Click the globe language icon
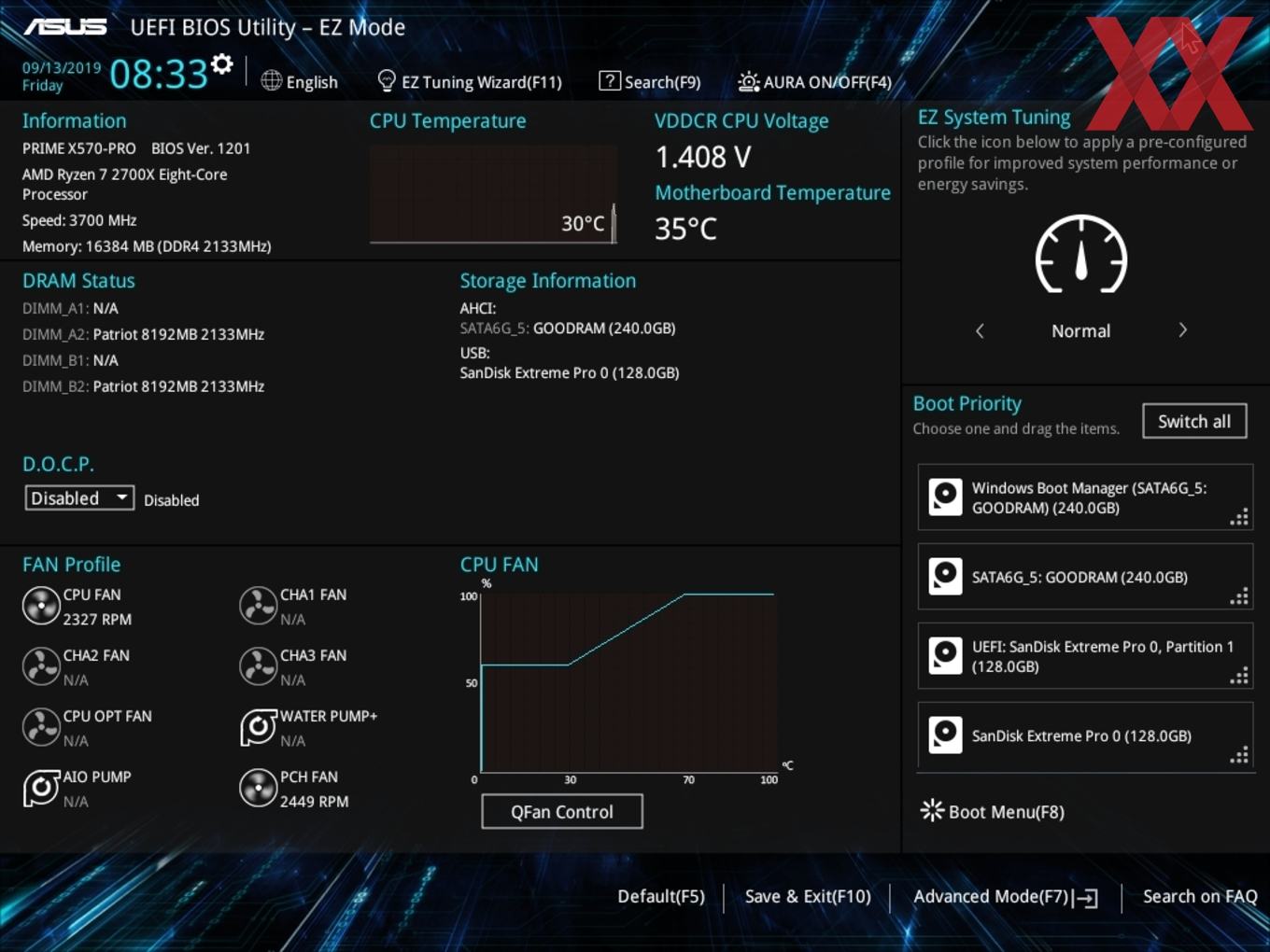Screen dimensions: 1270x952 point(272,81)
